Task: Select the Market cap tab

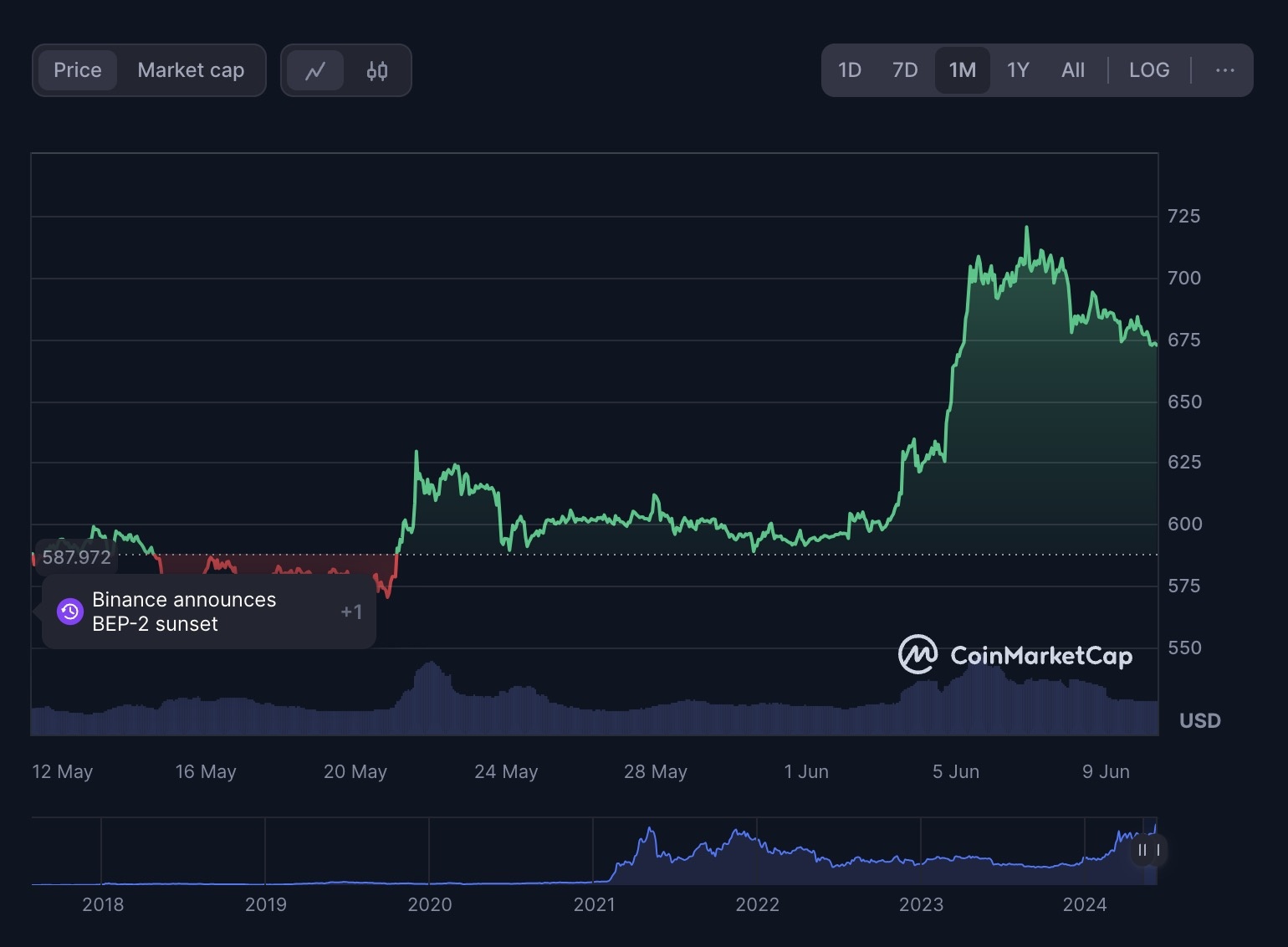Action: (x=191, y=70)
